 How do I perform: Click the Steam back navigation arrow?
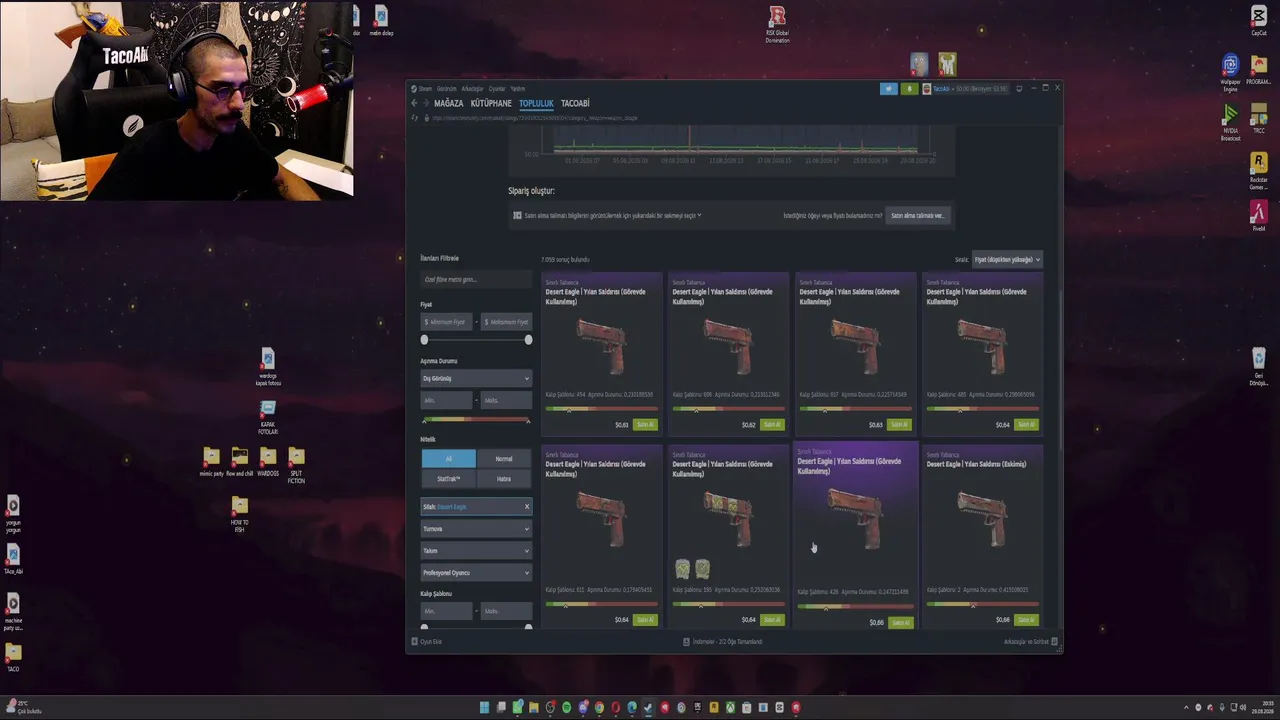(x=414, y=103)
